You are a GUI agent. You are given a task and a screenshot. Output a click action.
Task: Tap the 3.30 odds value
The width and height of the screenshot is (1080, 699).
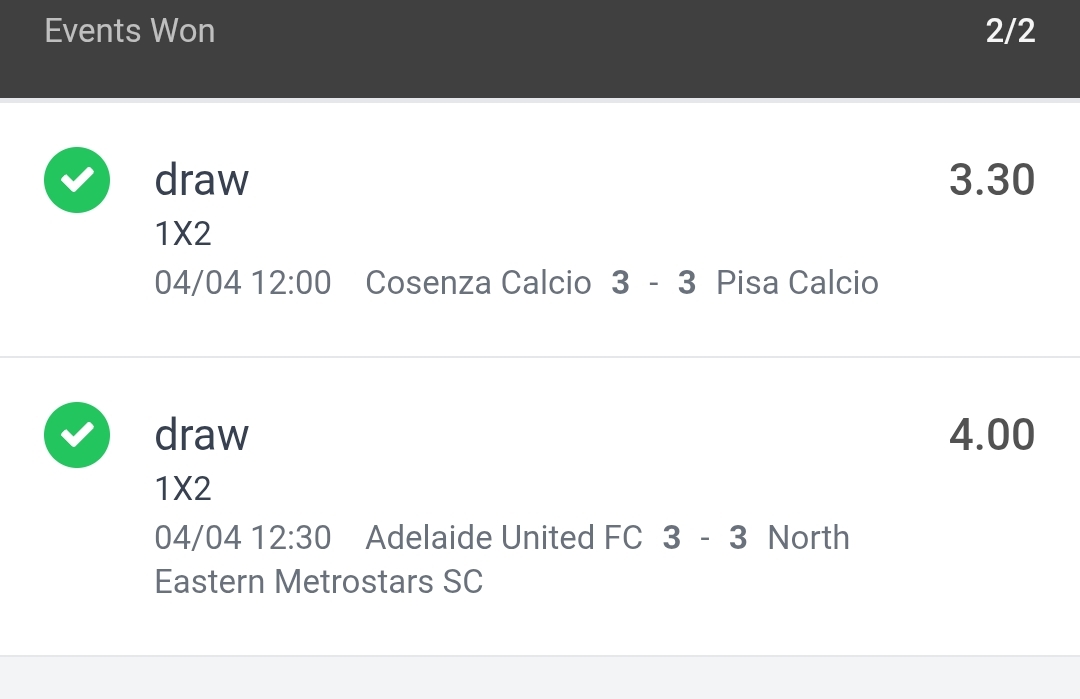click(x=991, y=181)
